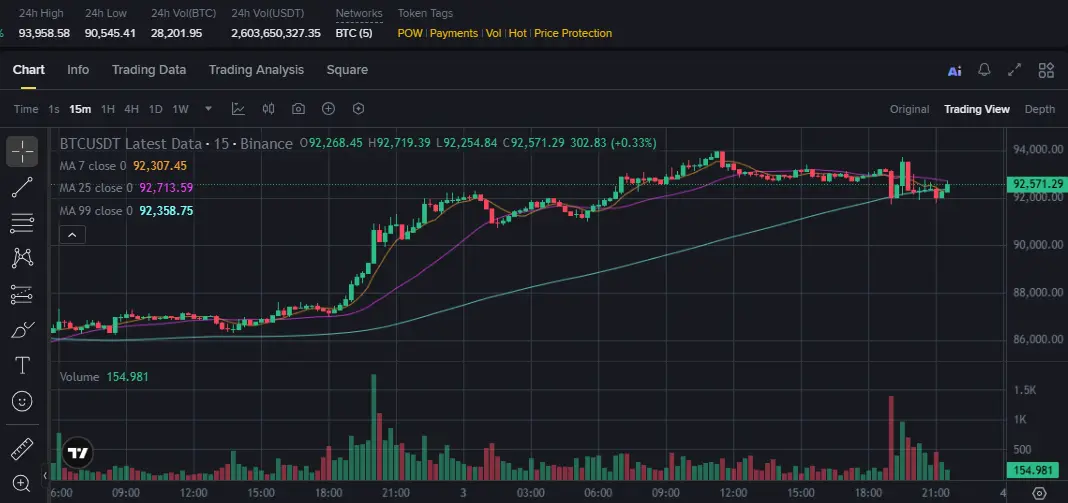Change the candlestick chart style icon
Image resolution: width=1068 pixels, height=503 pixels.
pos(268,108)
